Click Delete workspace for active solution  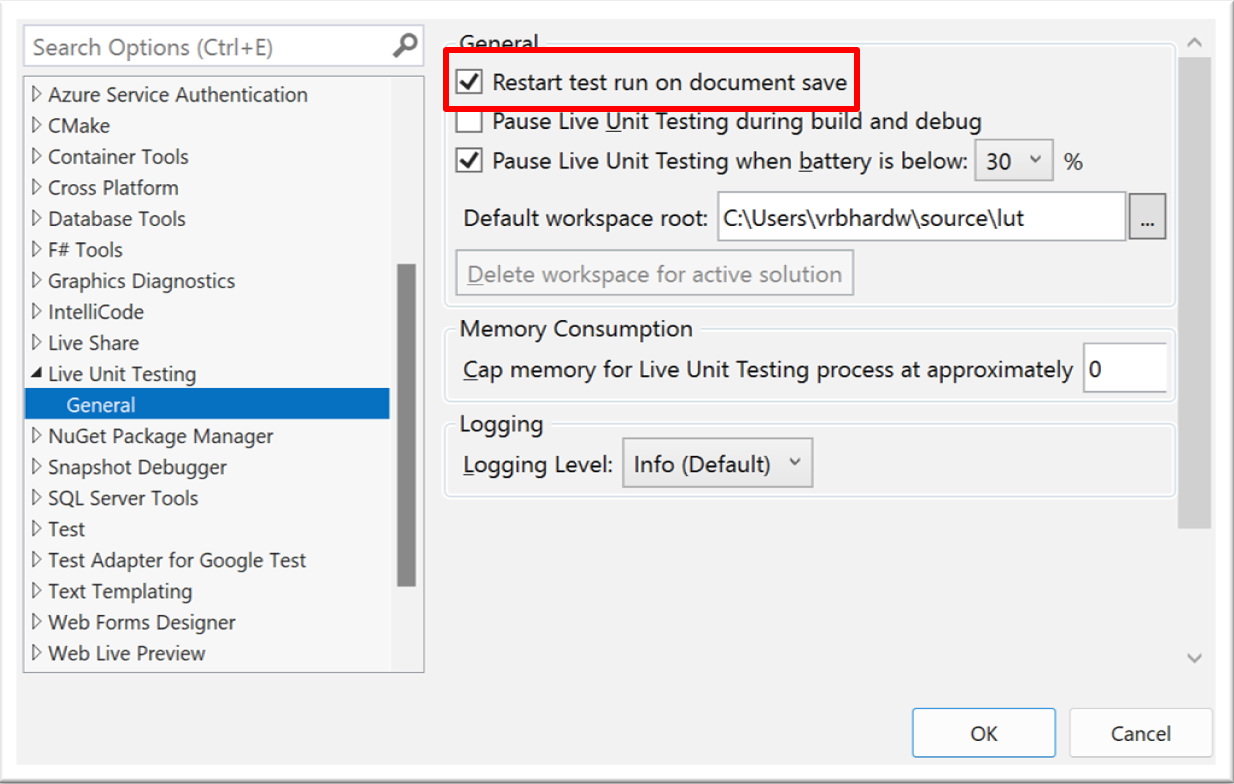pyautogui.click(x=653, y=272)
